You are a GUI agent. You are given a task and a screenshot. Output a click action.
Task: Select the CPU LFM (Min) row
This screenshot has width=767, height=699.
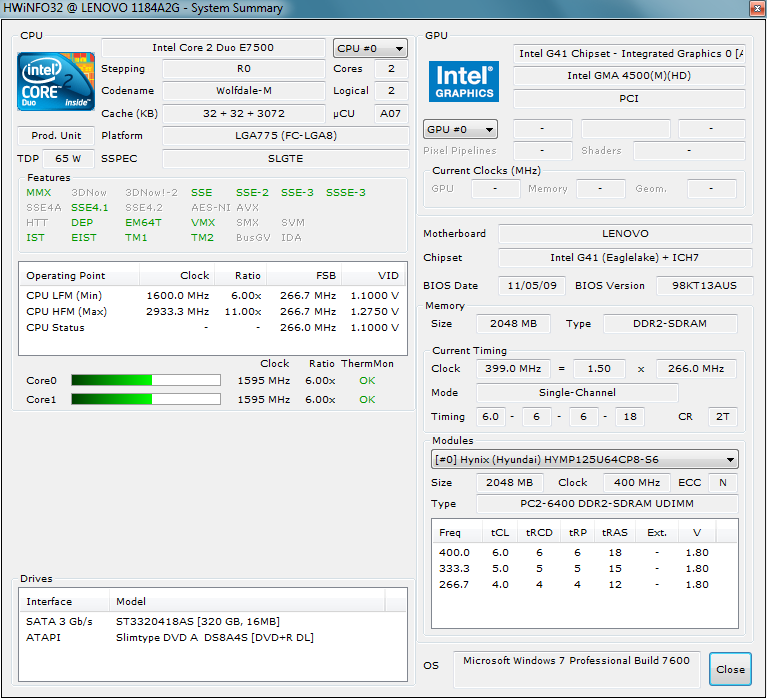click(212, 296)
